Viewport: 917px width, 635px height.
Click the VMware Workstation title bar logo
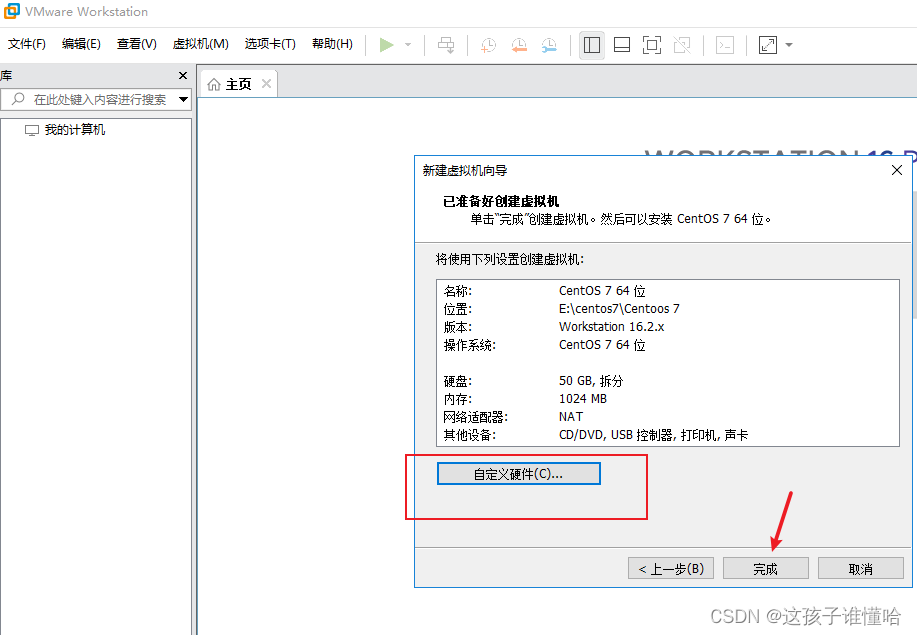[12, 11]
